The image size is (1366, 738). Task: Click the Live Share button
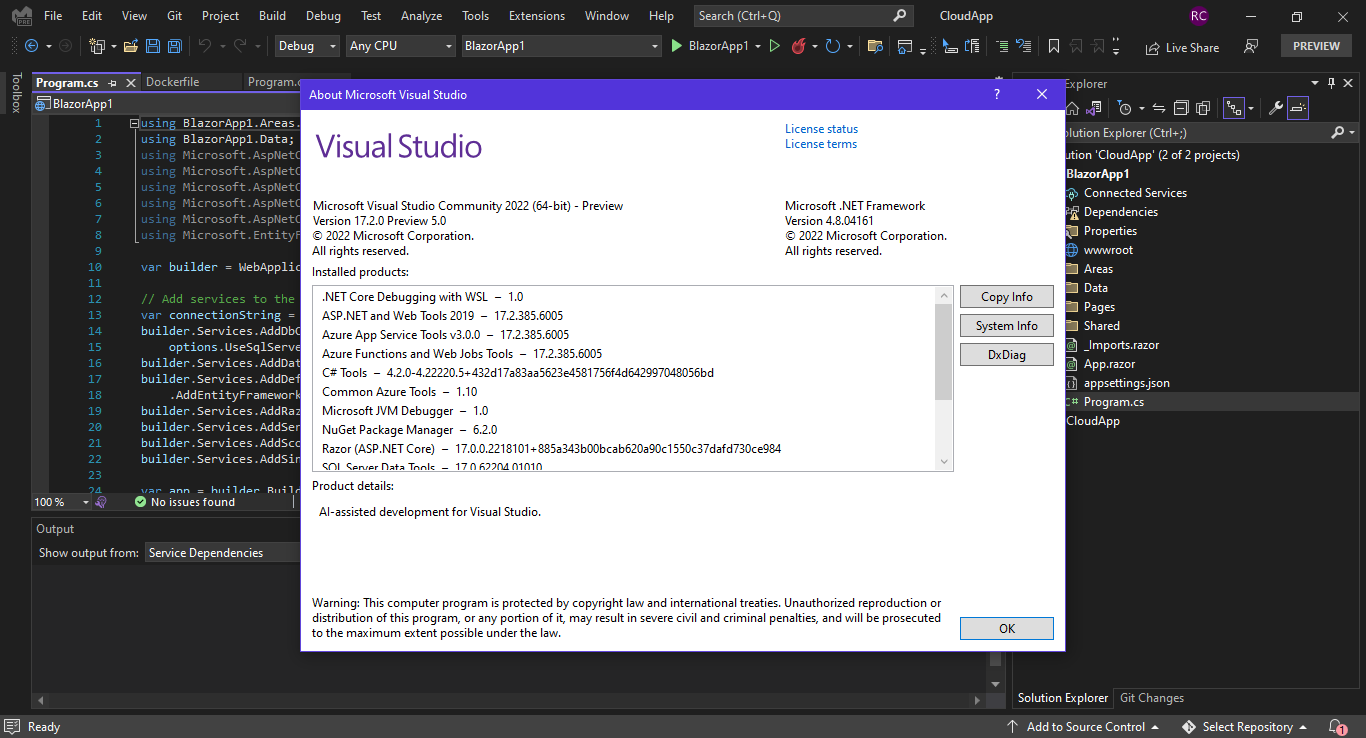1182,47
